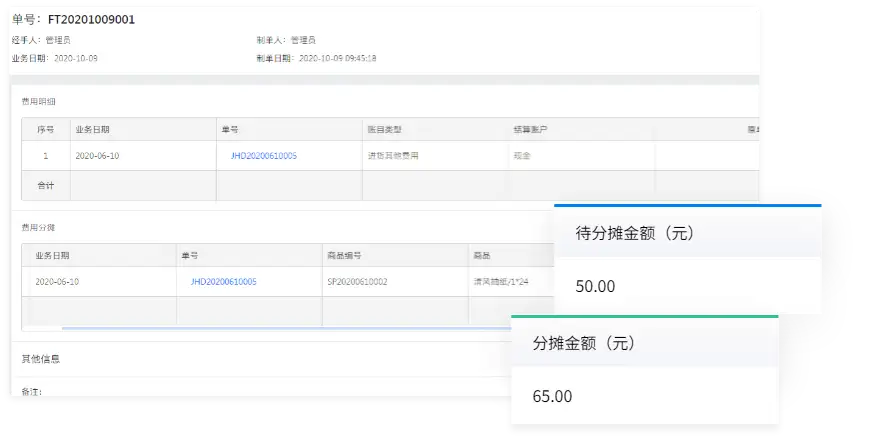Screen dimensions: 871x439
Task: Click product code SP20200610002 cell
Action: click(358, 282)
